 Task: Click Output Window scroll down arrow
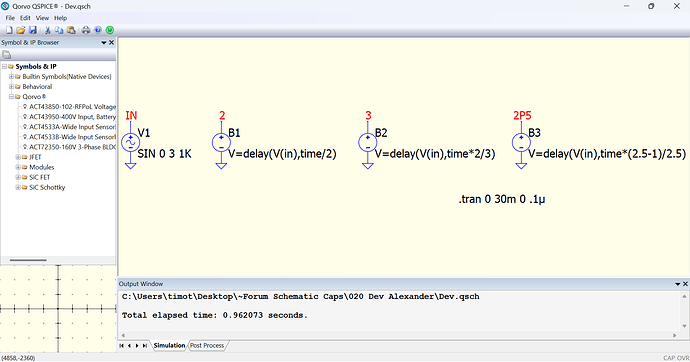684,326
